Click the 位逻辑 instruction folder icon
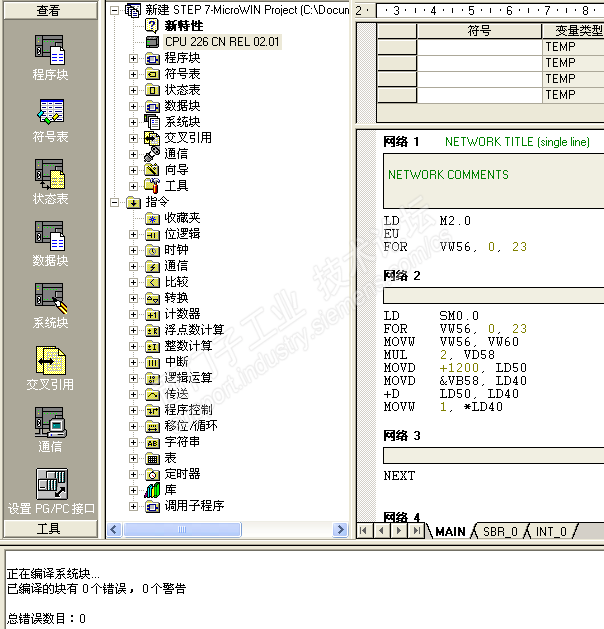Viewport: 604px width, 629px height. (x=152, y=234)
